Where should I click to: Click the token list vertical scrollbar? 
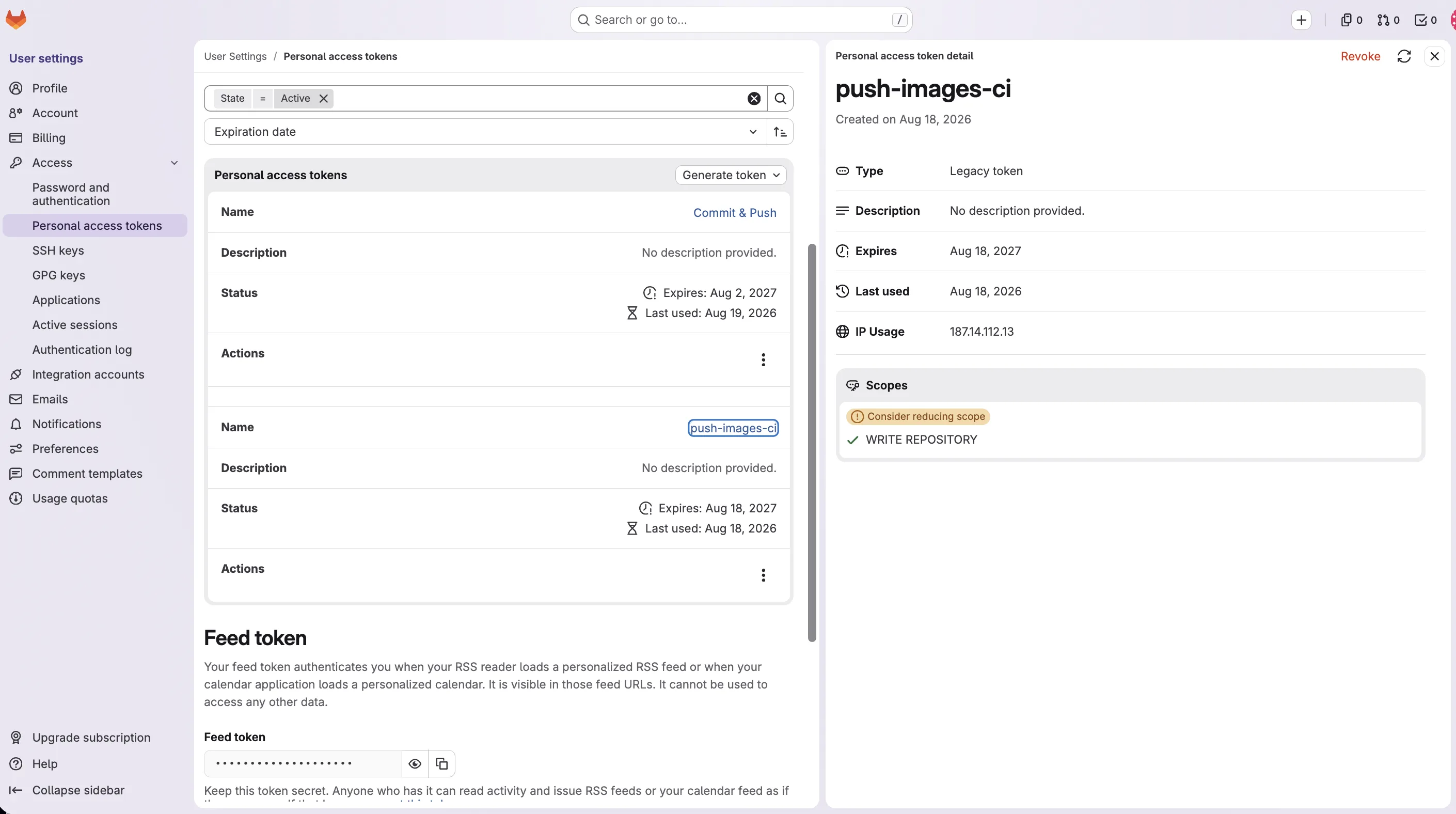click(812, 443)
